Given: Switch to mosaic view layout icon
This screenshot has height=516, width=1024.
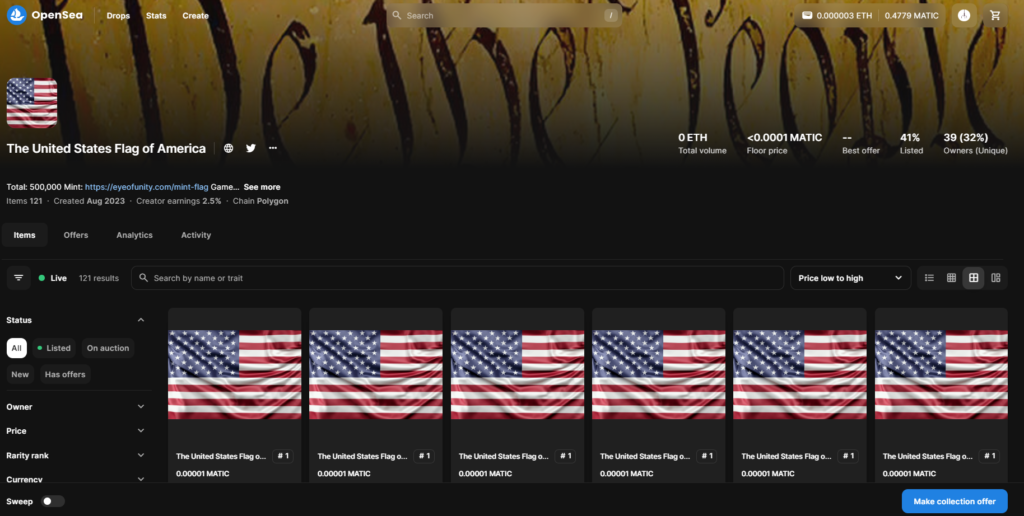Looking at the screenshot, I should click(996, 278).
